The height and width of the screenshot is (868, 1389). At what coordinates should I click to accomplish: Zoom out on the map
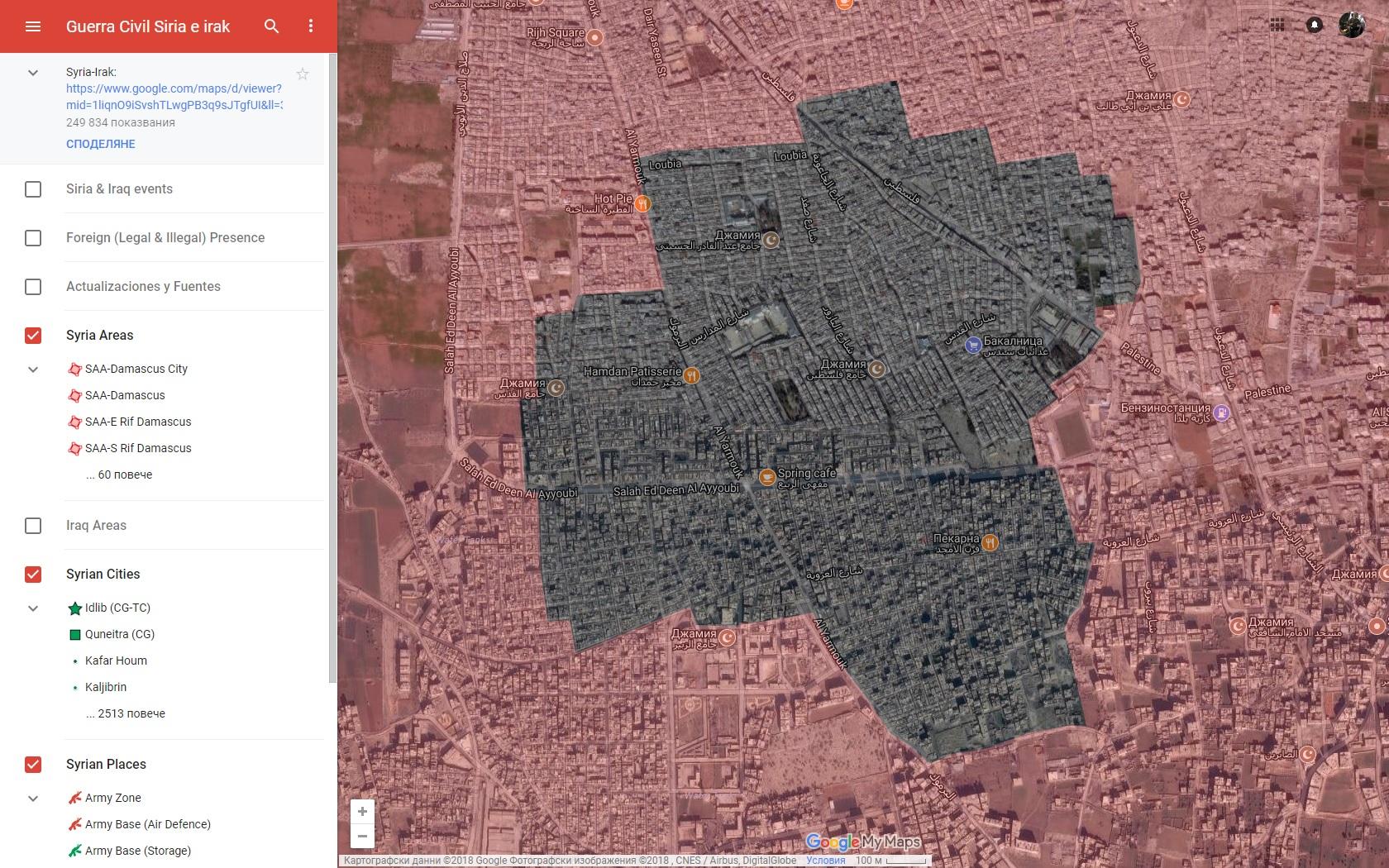coord(362,836)
